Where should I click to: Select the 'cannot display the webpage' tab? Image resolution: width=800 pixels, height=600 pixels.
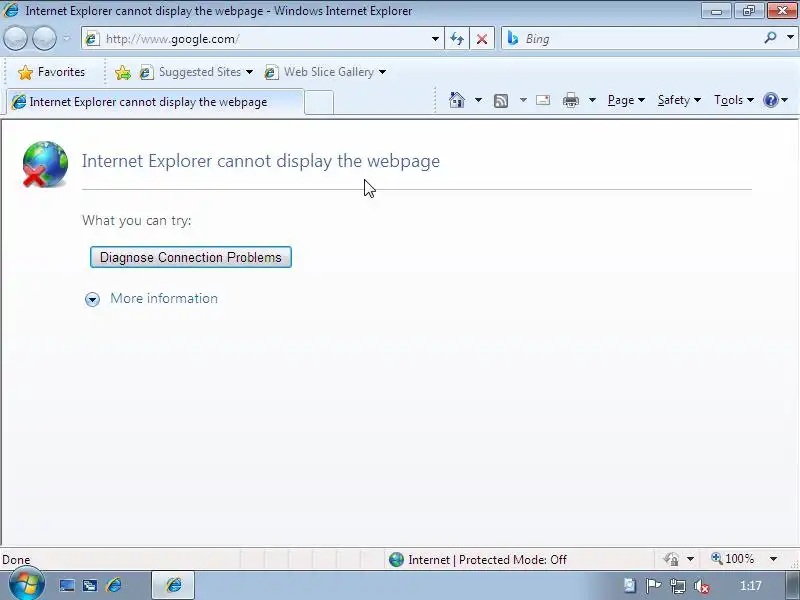(155, 102)
